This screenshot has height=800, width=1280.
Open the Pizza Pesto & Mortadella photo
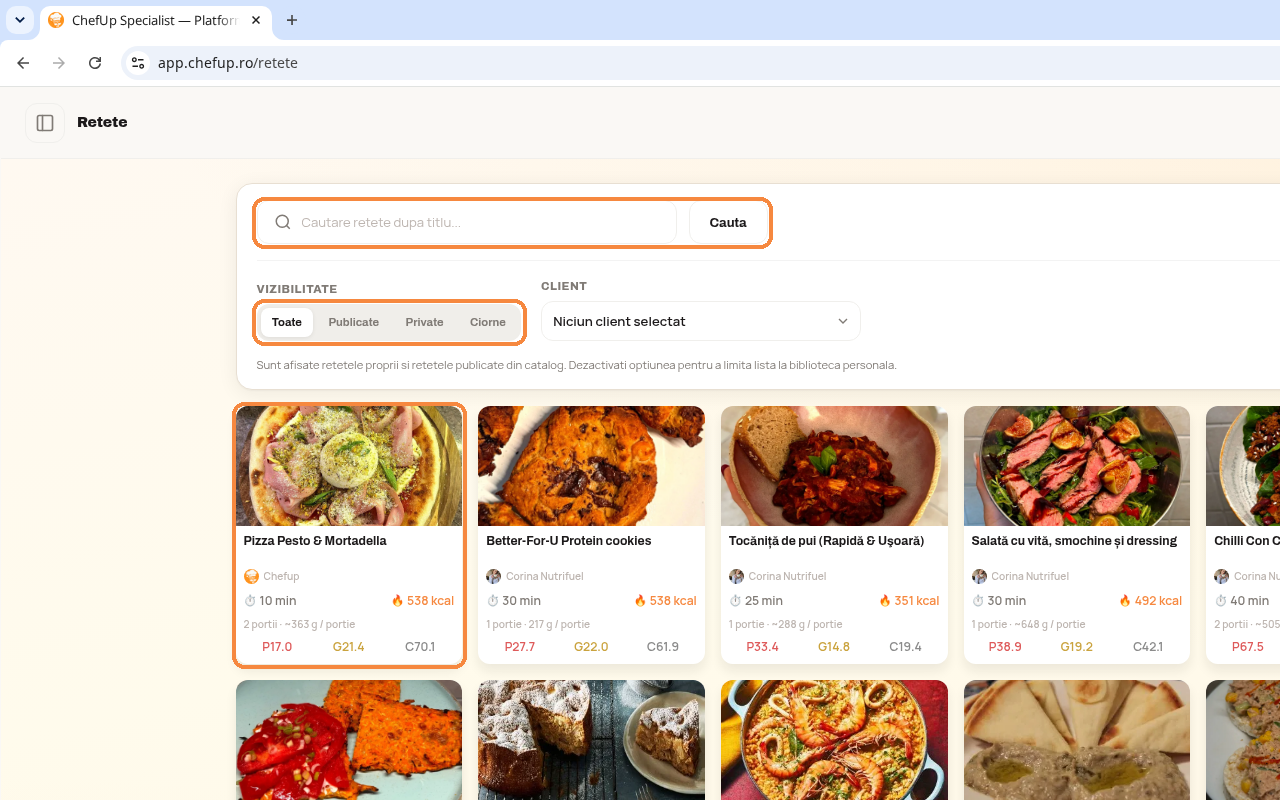(x=349, y=466)
